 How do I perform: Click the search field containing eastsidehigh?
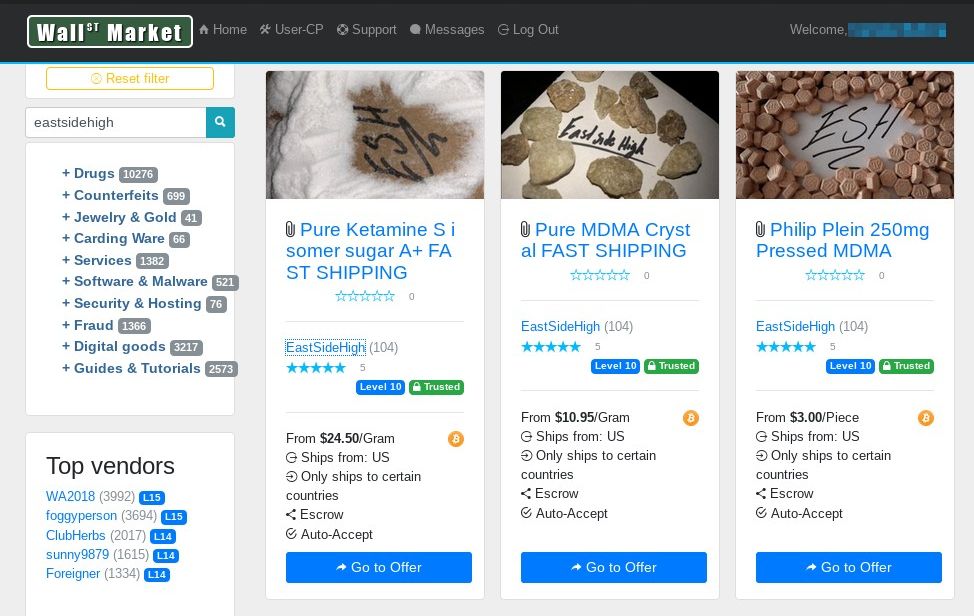[115, 122]
